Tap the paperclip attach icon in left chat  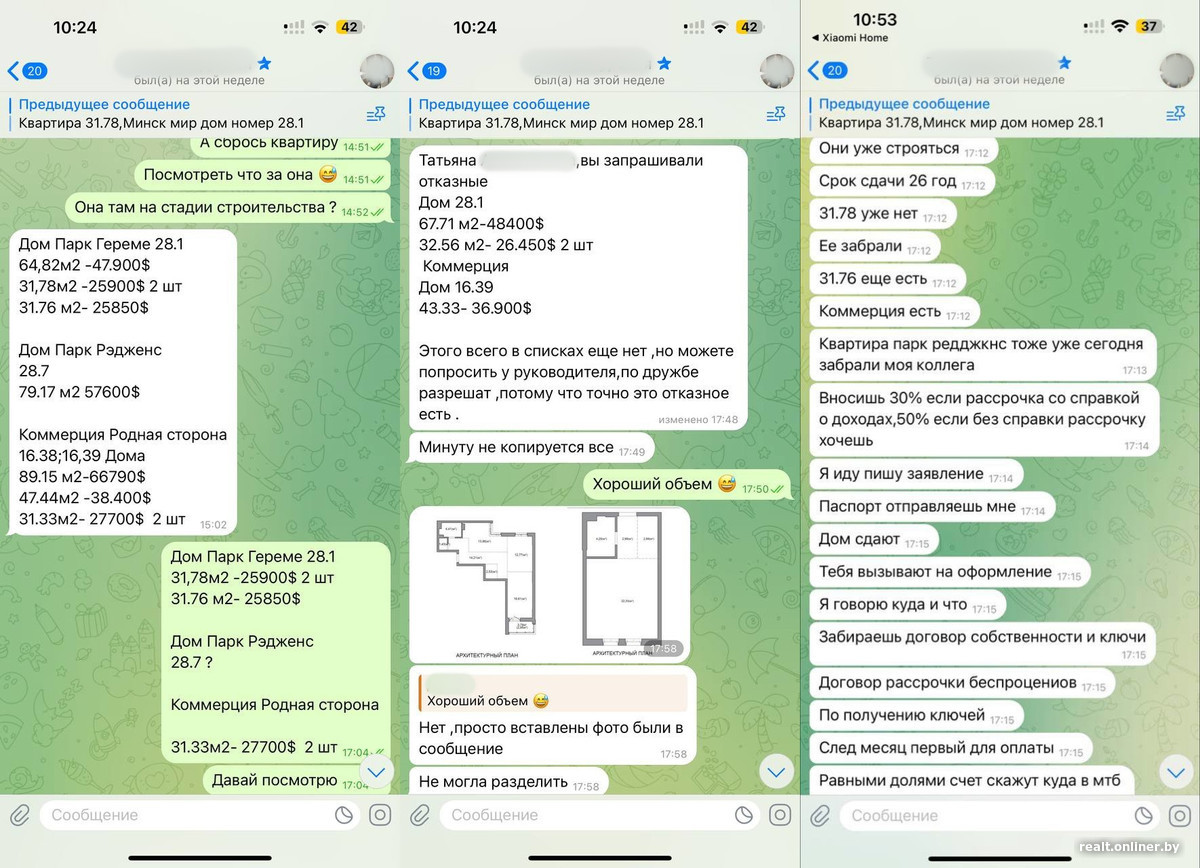(x=20, y=815)
